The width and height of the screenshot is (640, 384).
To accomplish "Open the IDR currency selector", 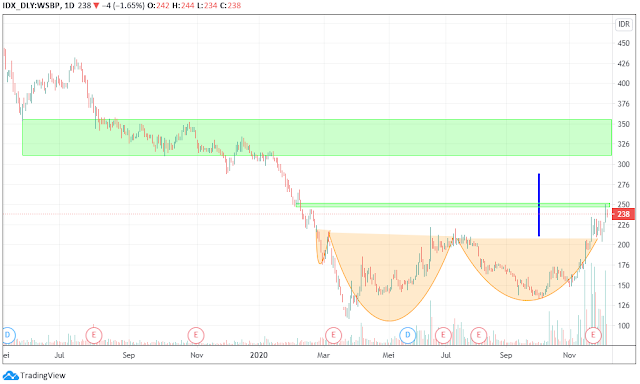I will point(624,24).
